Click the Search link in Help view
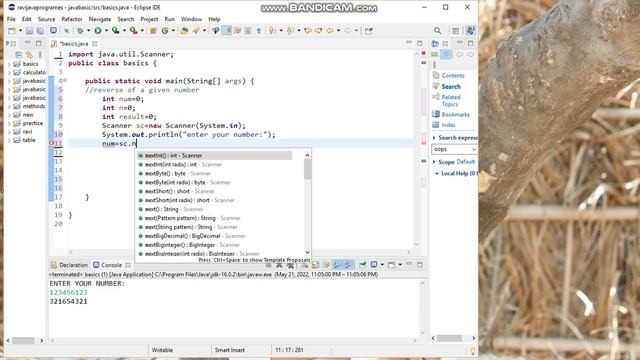This screenshot has width=640, height=360. pyautogui.click(x=451, y=87)
